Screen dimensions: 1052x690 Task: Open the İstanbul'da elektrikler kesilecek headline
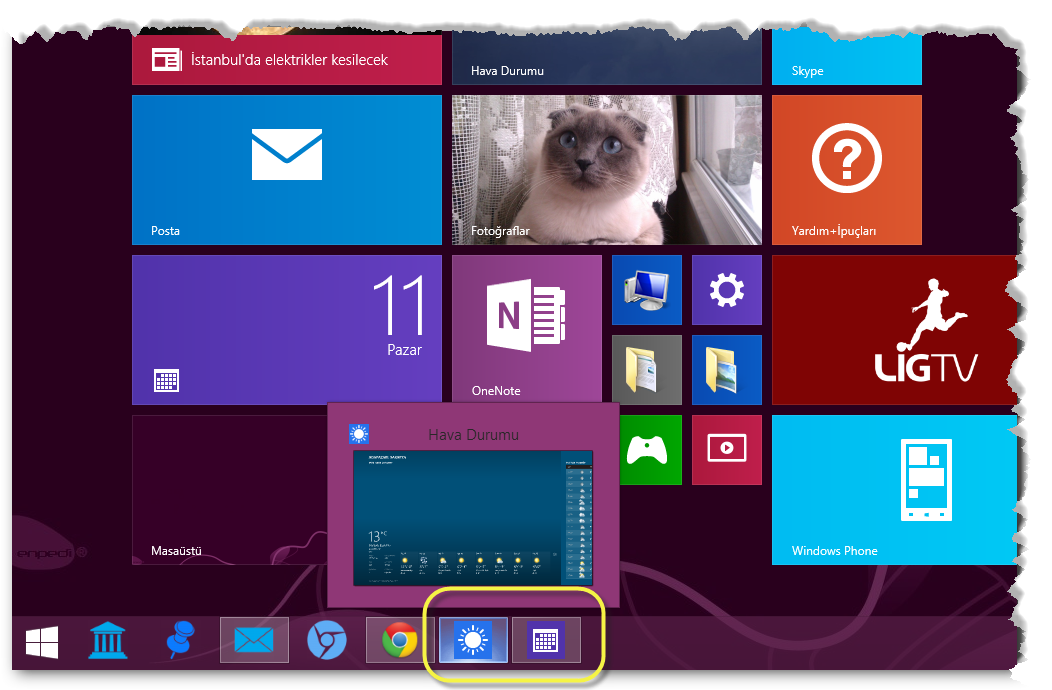[x=286, y=59]
